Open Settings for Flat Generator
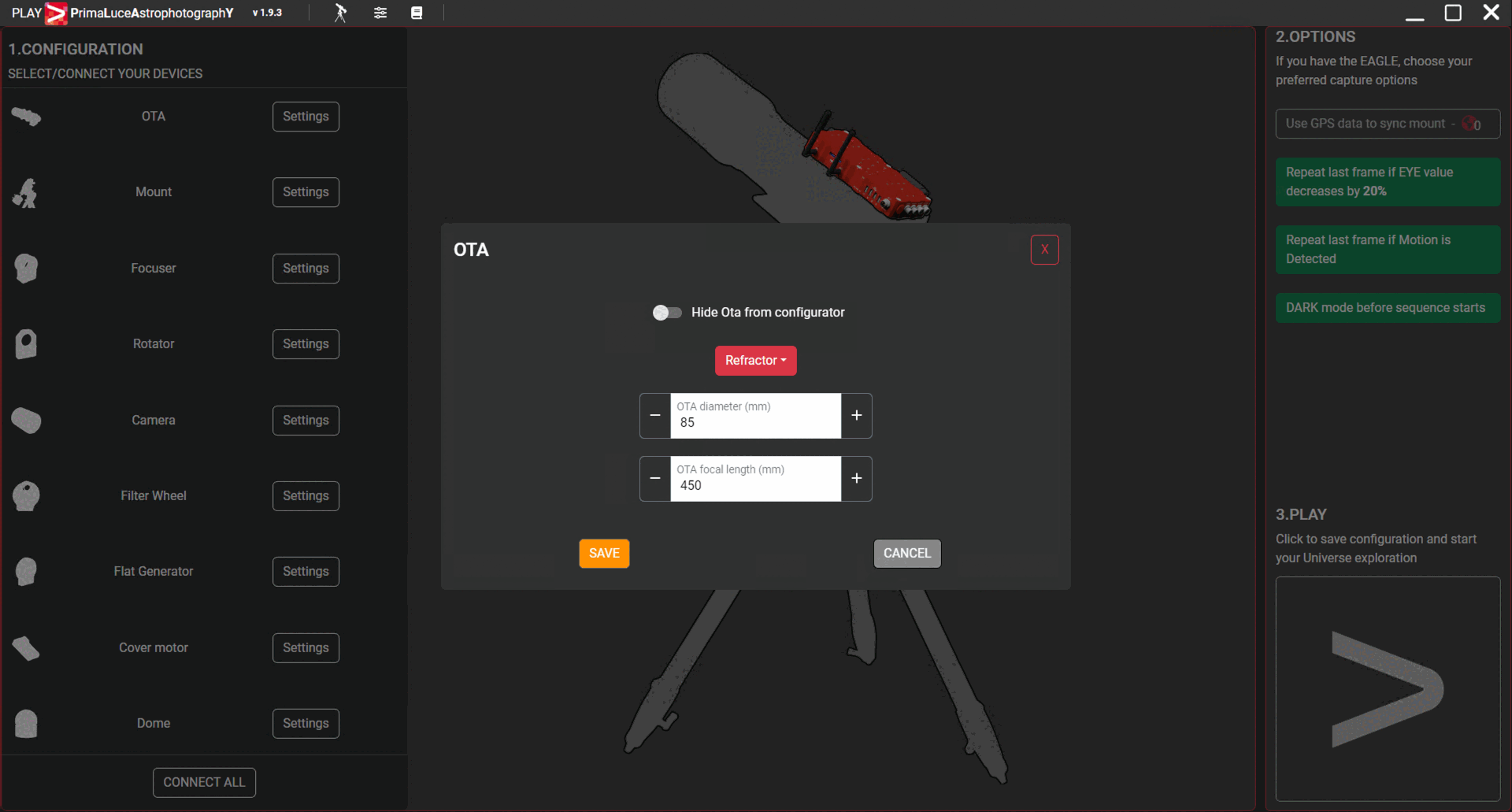Screen dimensions: 1512x812 pos(306,572)
